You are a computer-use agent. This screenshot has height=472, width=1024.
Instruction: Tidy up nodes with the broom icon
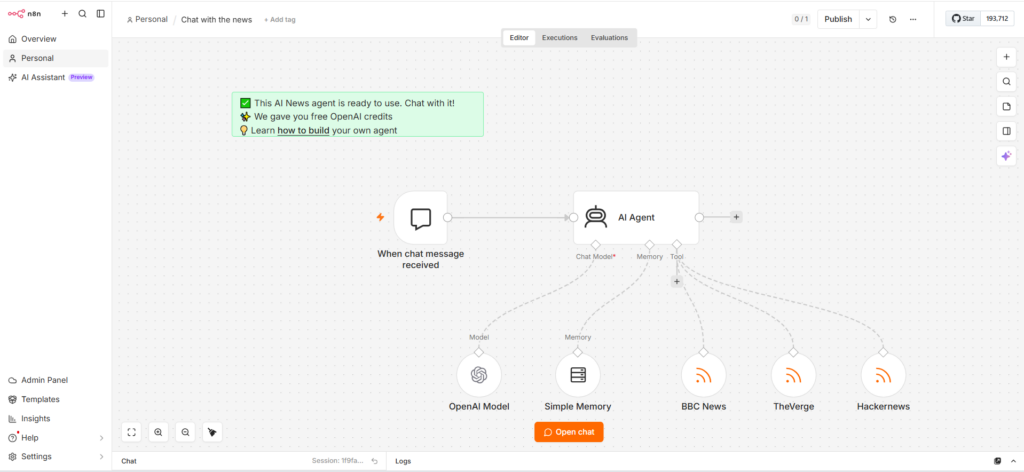coord(212,432)
